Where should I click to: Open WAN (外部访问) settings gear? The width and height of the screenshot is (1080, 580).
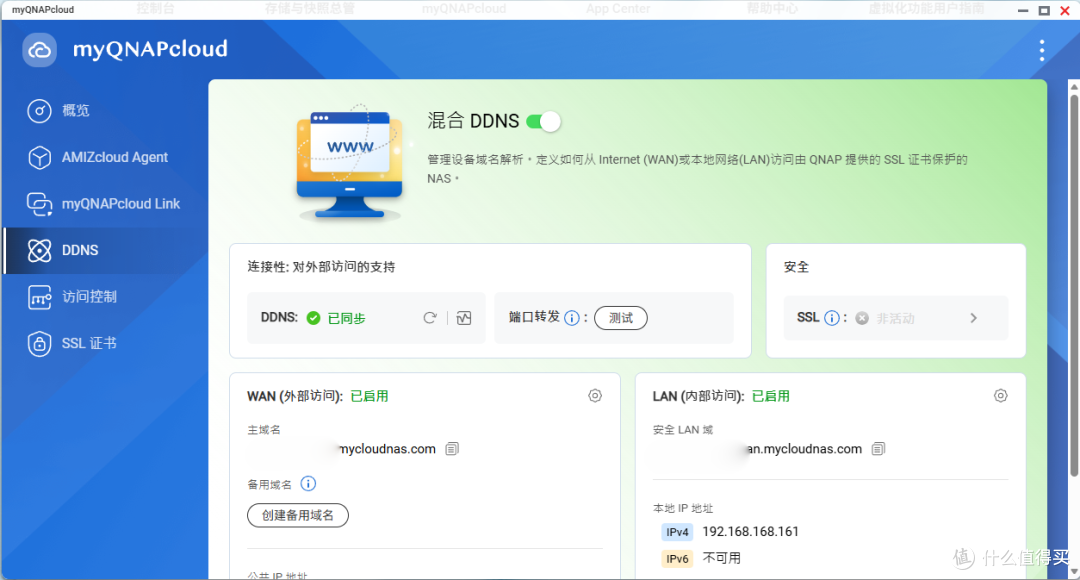click(x=595, y=395)
